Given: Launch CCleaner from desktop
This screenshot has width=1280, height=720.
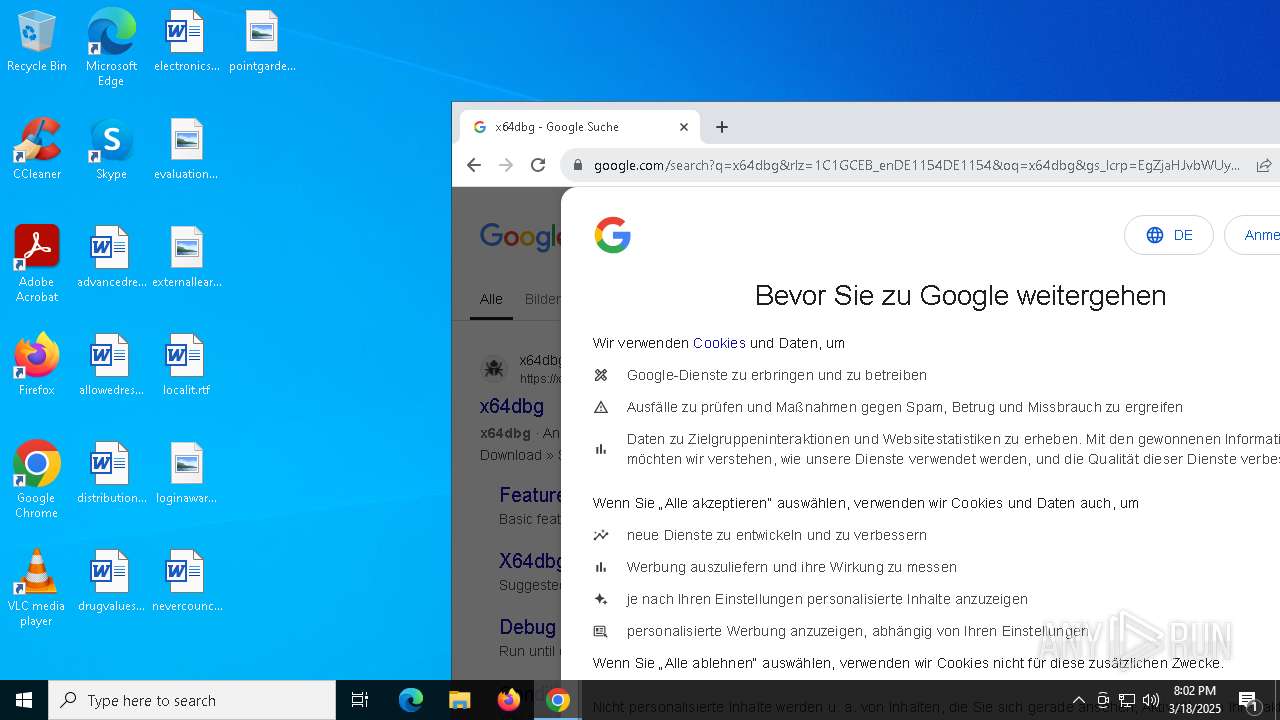Looking at the screenshot, I should pos(37,149).
